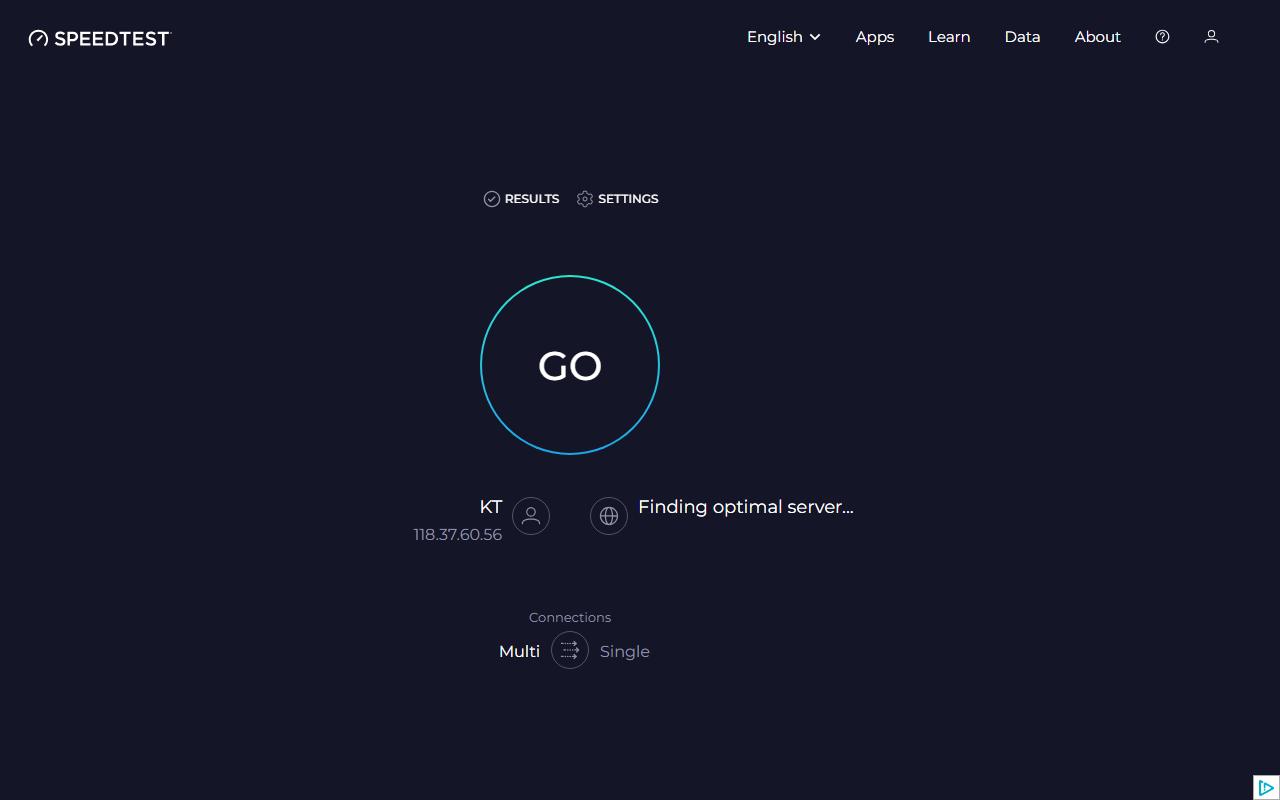Click the KT provider name
This screenshot has height=800, width=1280.
coord(491,507)
